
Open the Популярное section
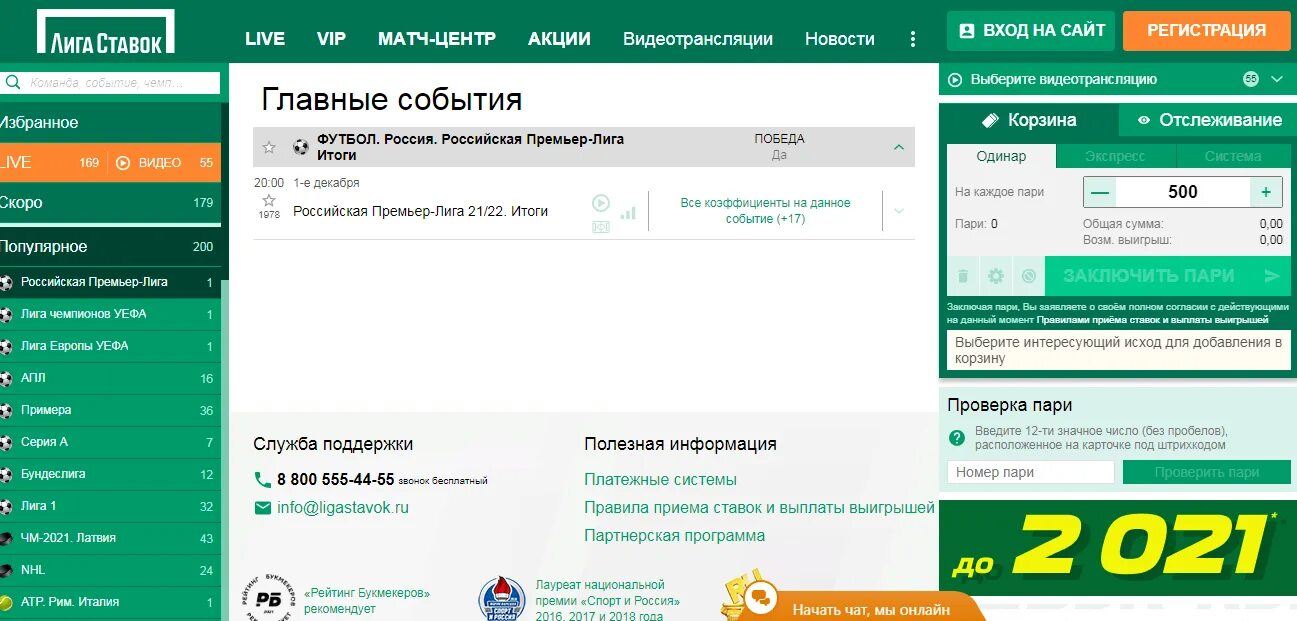[110, 246]
